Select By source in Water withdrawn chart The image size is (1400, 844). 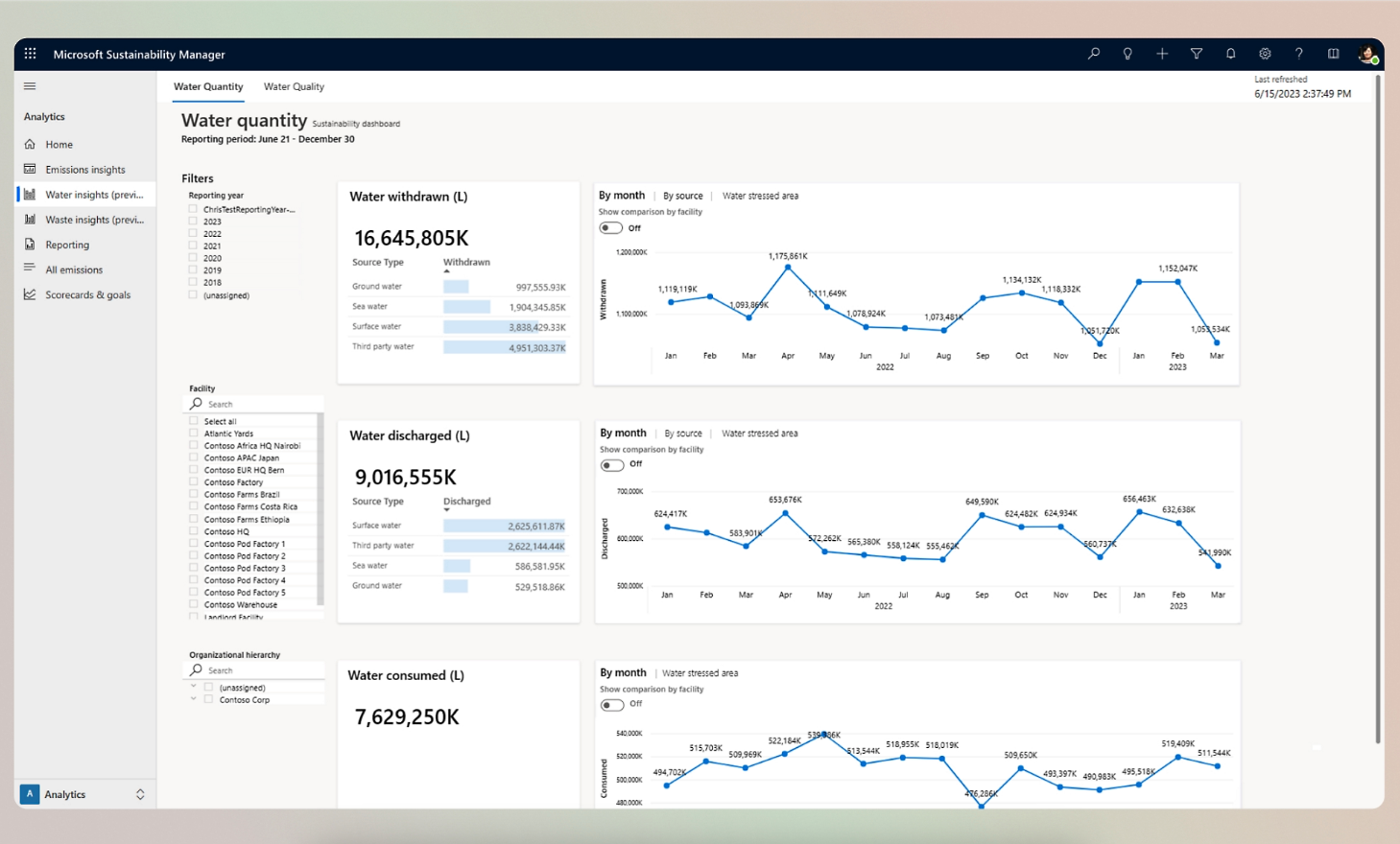click(683, 196)
